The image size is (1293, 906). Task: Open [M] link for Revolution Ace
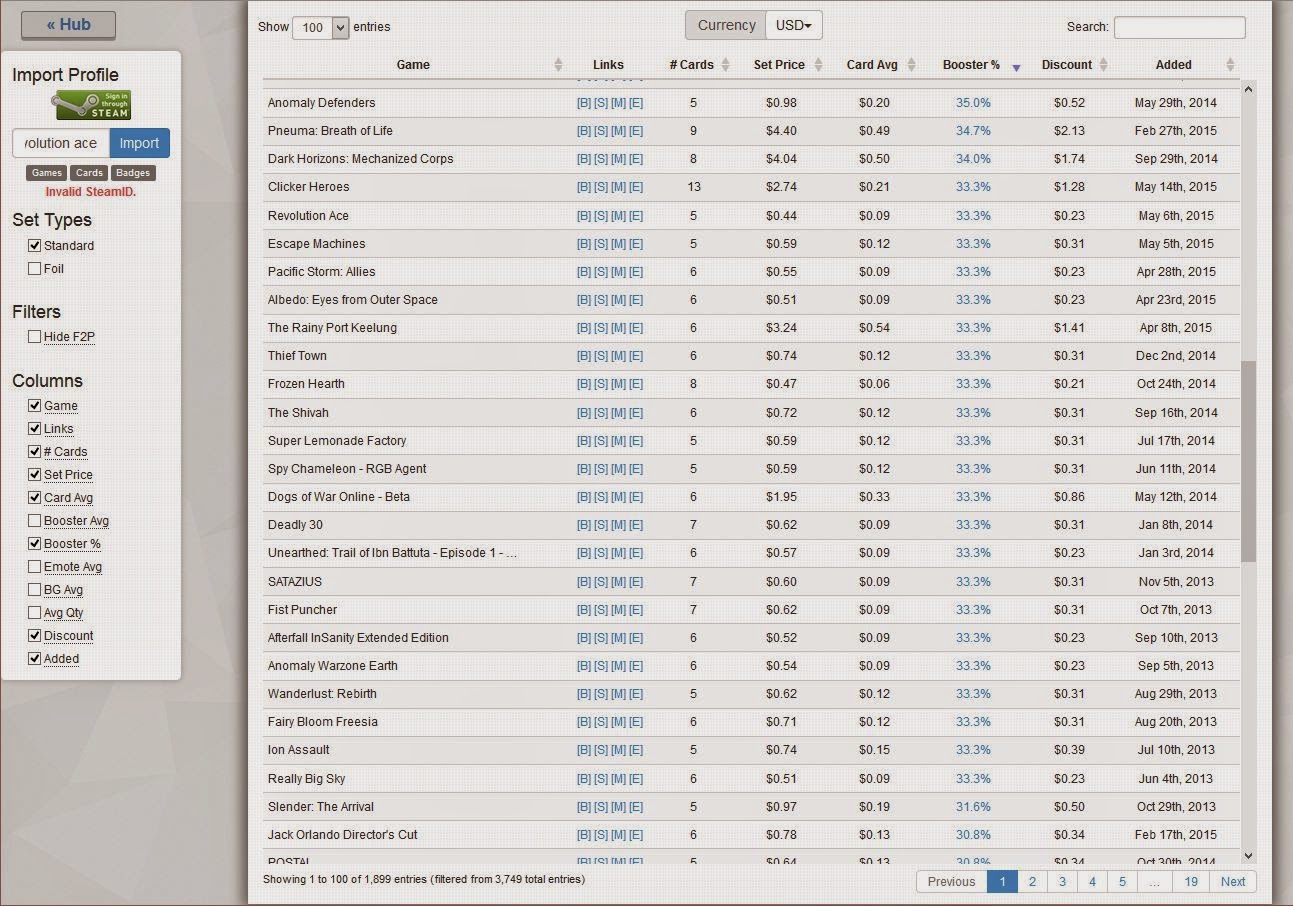click(619, 216)
